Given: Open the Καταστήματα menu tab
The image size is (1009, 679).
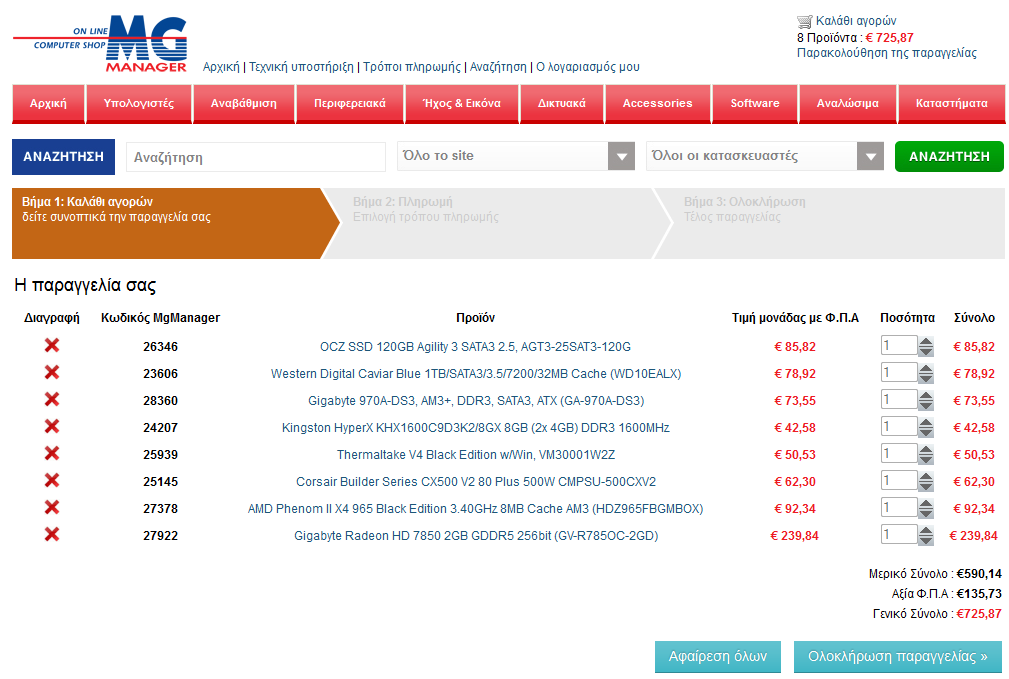Looking at the screenshot, I should 952,103.
